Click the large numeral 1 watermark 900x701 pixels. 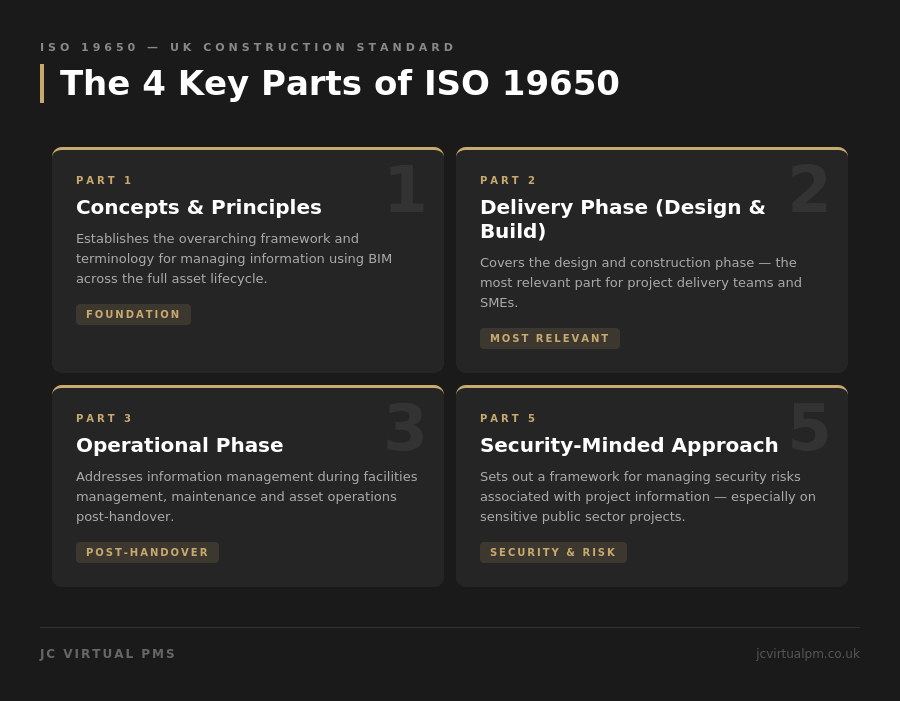(x=406, y=190)
